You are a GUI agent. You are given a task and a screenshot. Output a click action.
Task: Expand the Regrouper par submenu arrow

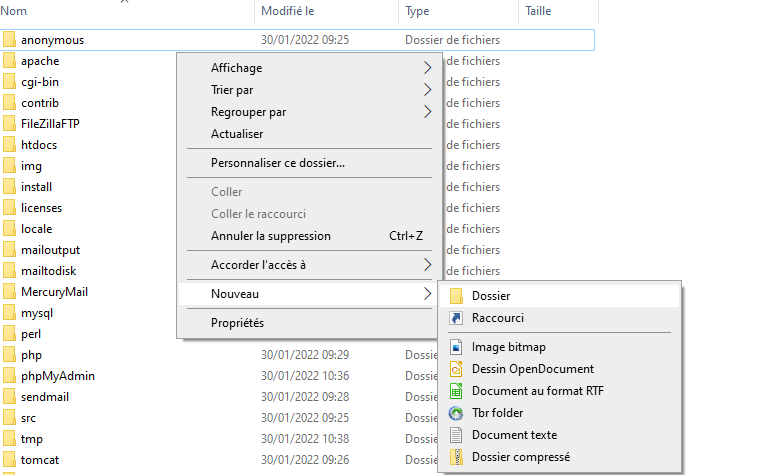coord(428,112)
